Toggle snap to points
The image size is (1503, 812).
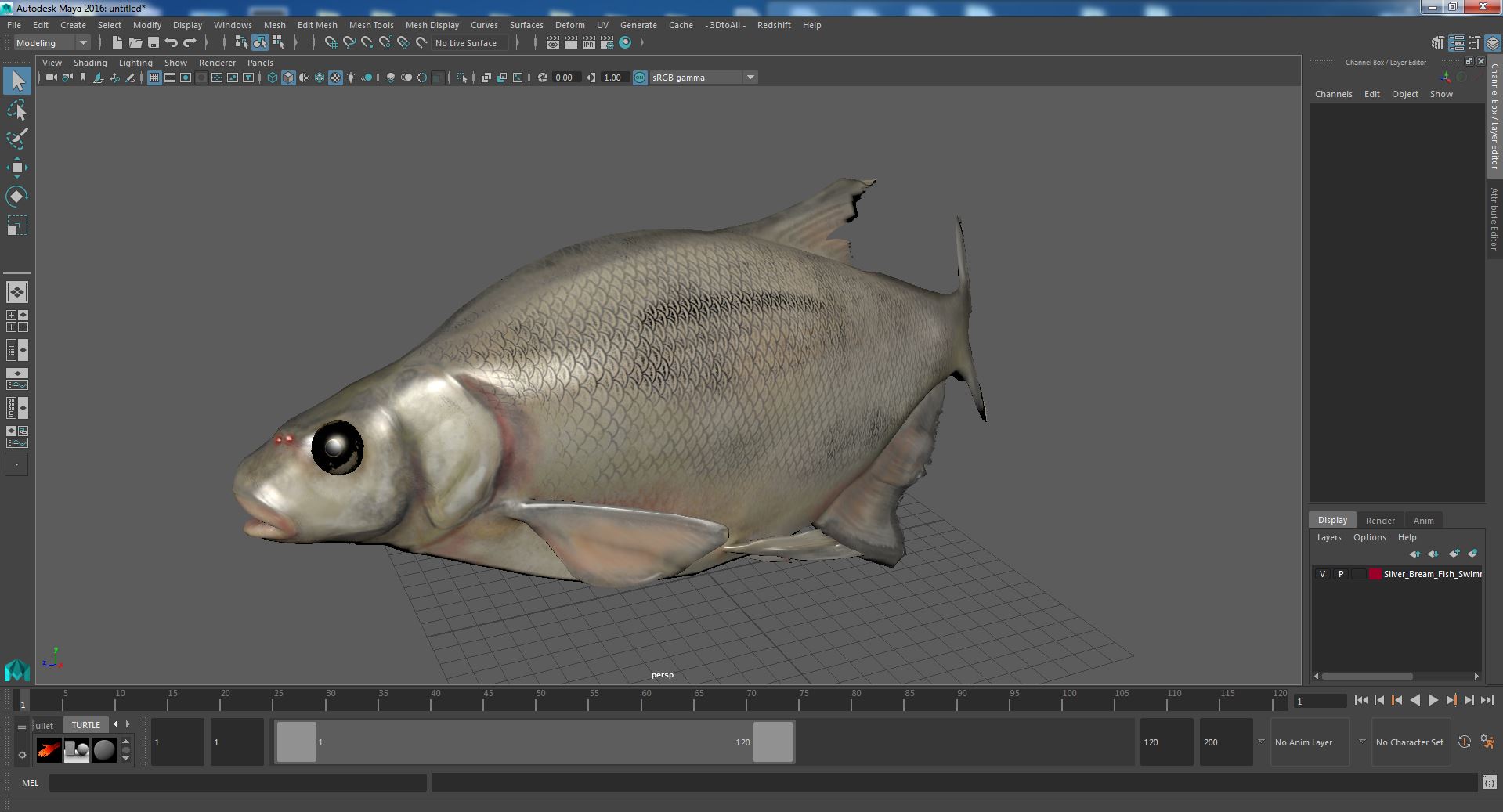click(x=367, y=42)
